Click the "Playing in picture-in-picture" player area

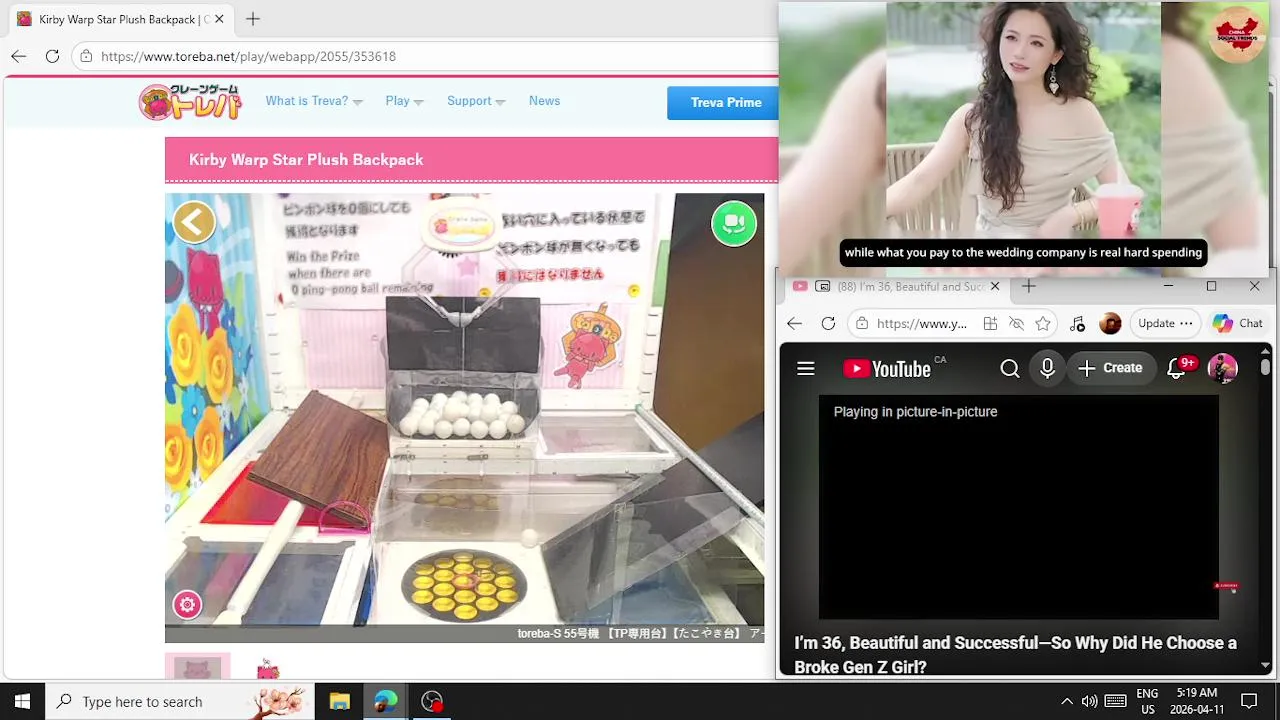point(1018,507)
